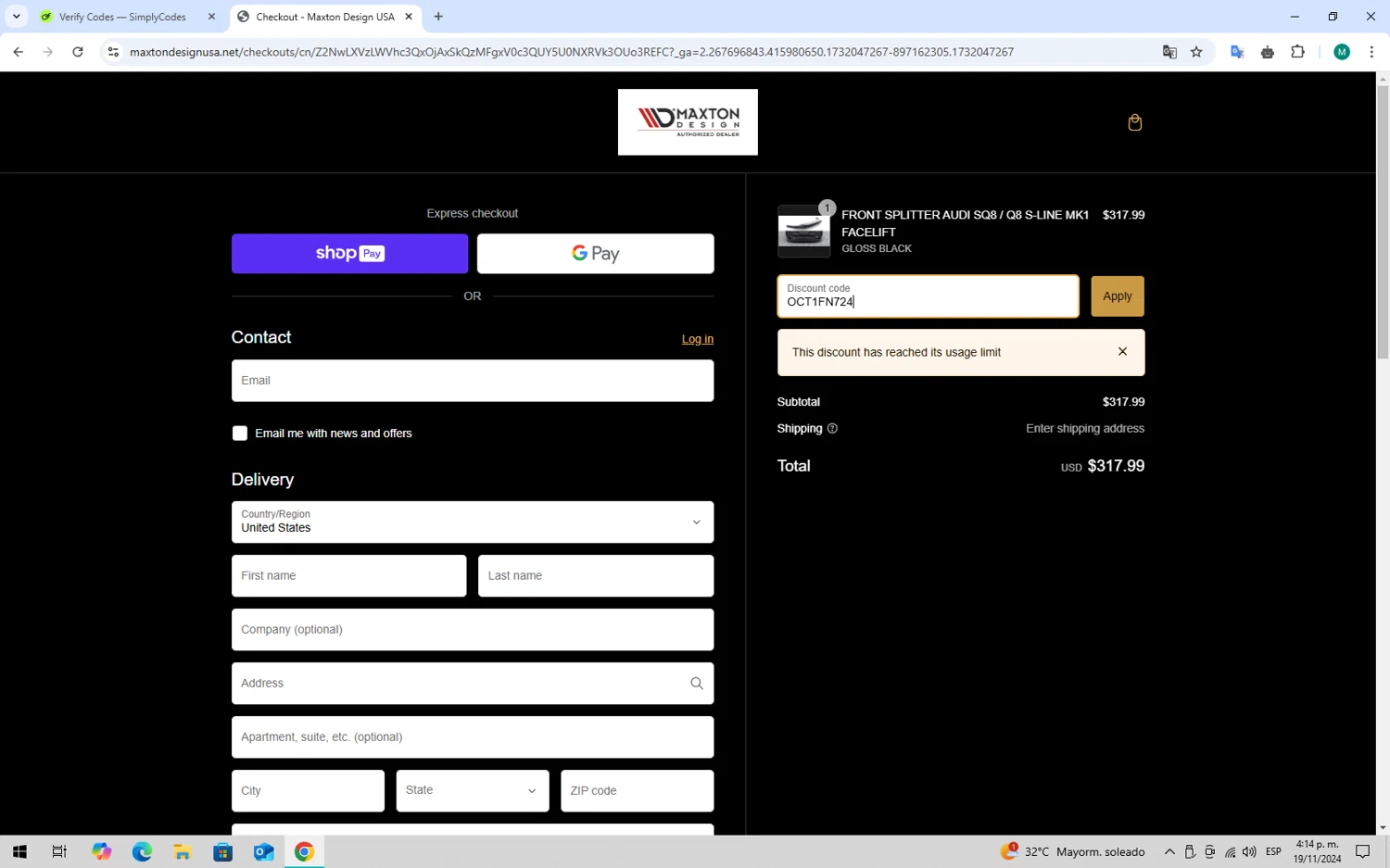This screenshot has height=868, width=1390.
Task: Click the Address input field
Action: click(x=473, y=684)
